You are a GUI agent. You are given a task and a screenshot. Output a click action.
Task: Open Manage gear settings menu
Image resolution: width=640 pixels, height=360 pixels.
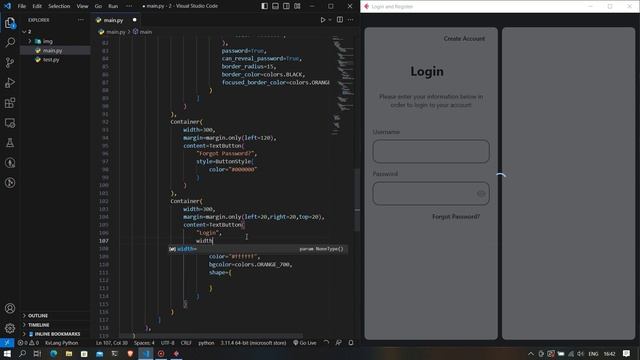[x=10, y=328]
